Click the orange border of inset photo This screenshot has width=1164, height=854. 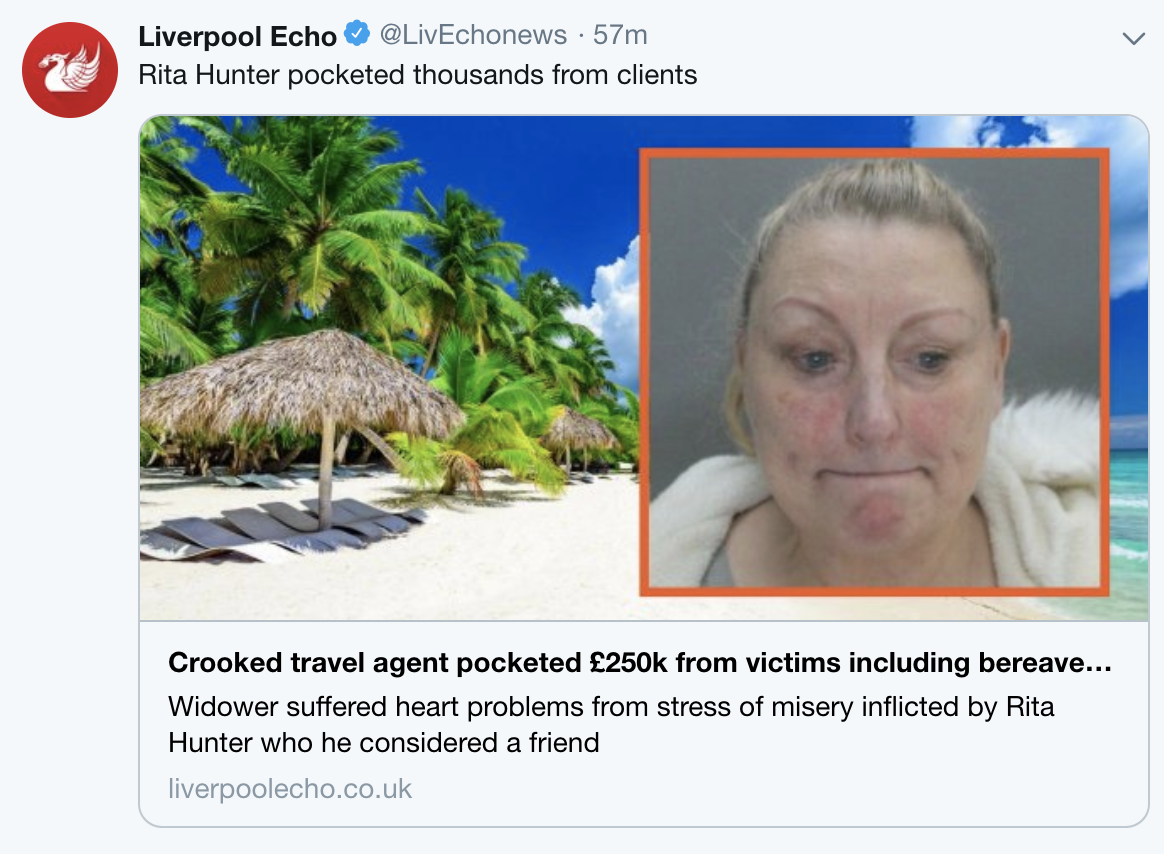coord(874,153)
